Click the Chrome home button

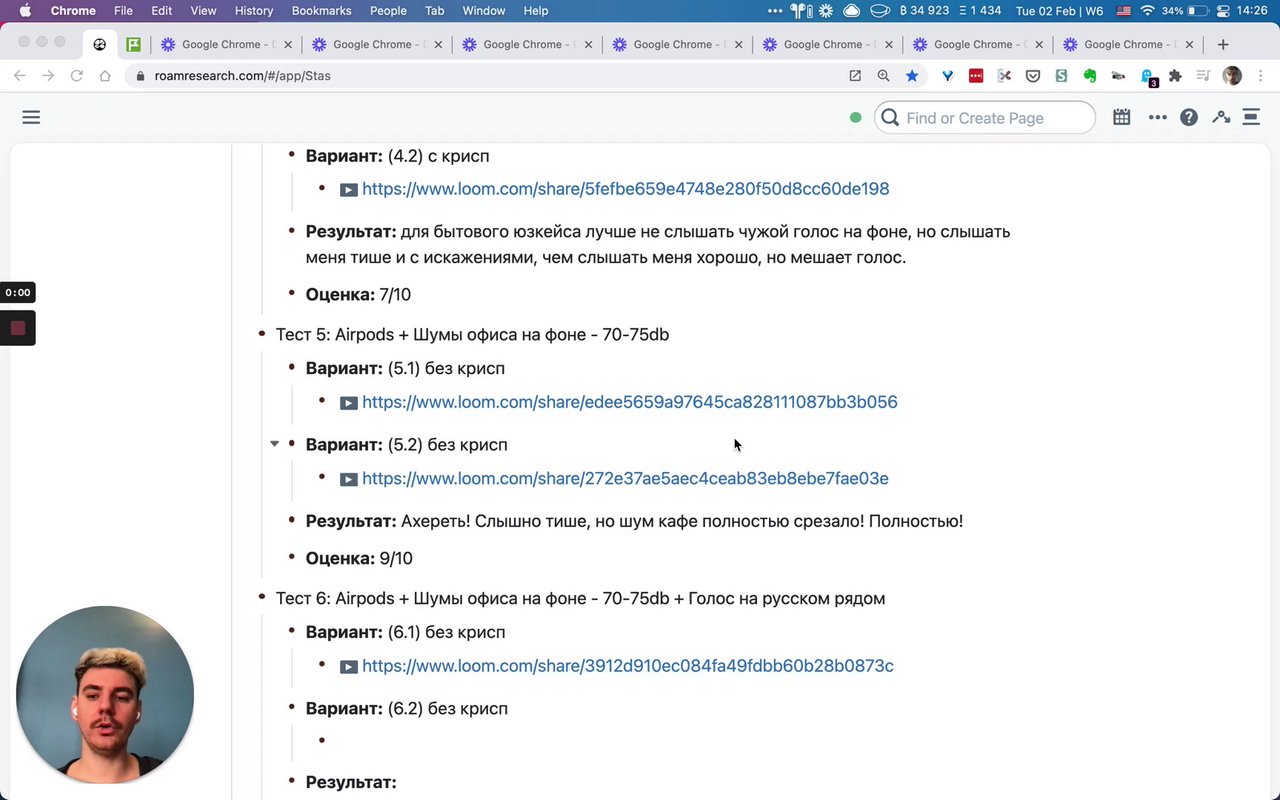tap(104, 75)
